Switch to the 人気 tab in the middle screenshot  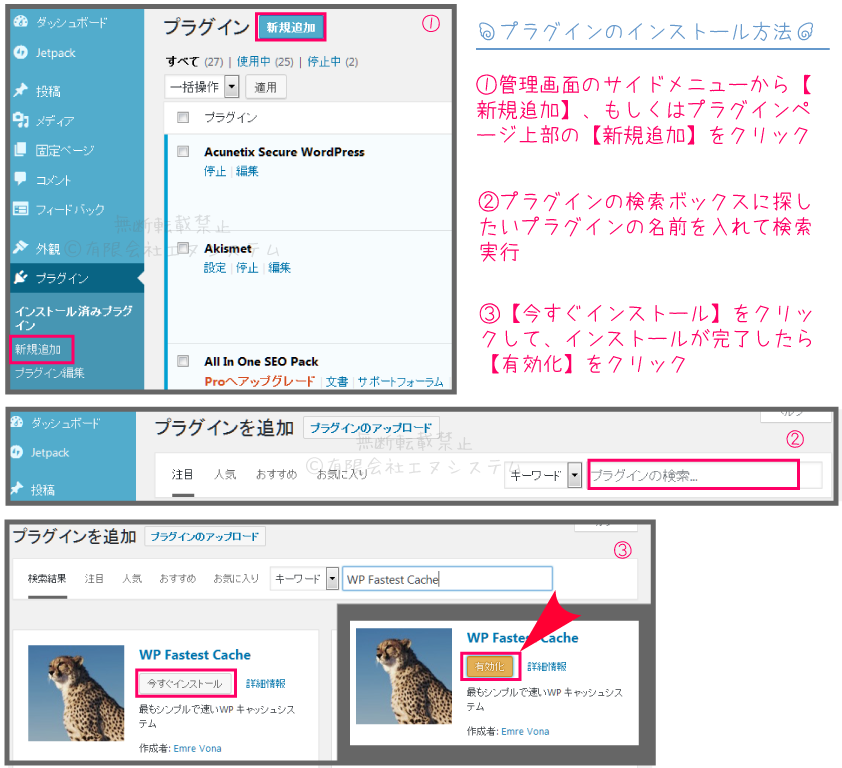[225, 474]
